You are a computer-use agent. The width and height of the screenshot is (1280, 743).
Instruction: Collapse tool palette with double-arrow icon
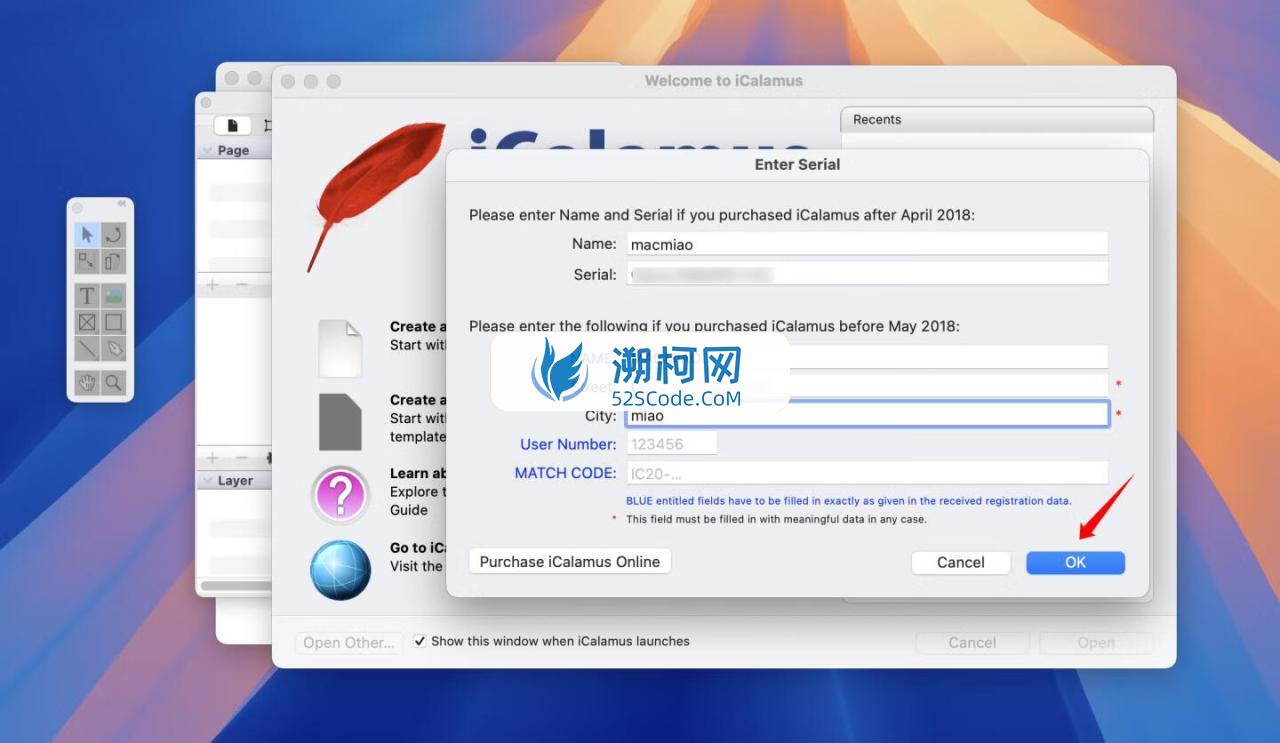click(x=122, y=205)
